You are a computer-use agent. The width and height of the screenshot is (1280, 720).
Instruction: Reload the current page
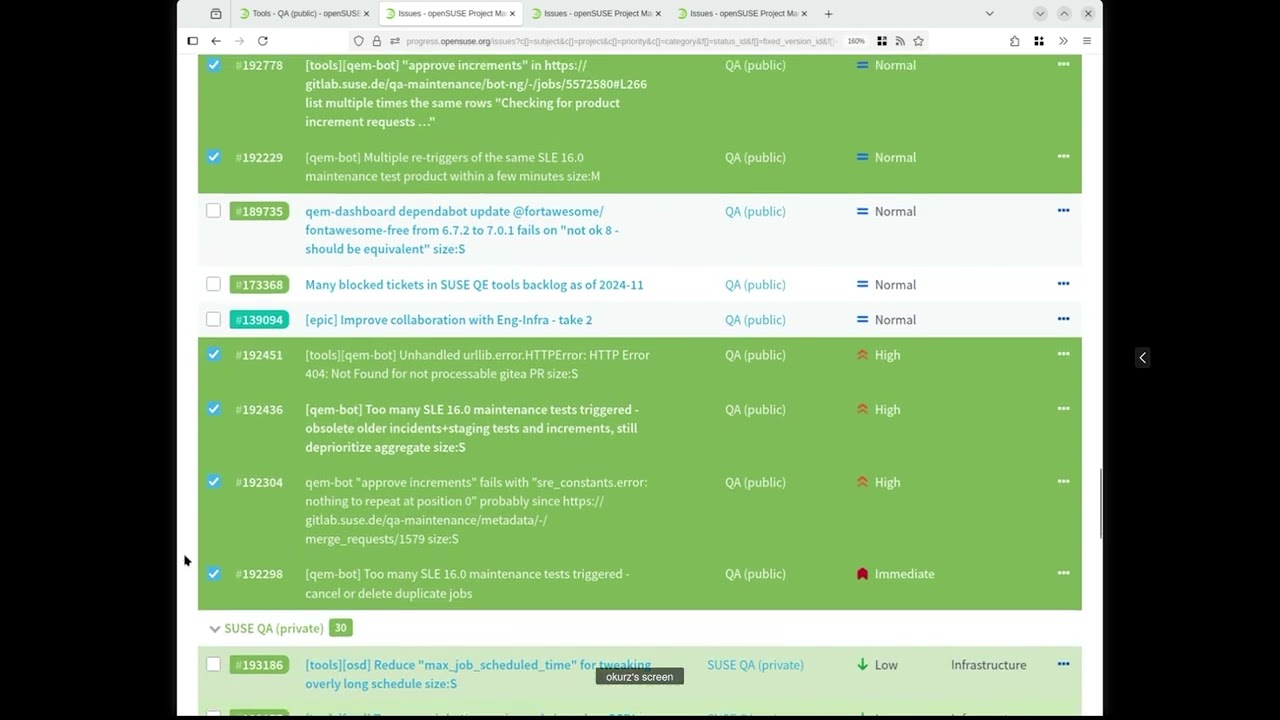point(263,41)
